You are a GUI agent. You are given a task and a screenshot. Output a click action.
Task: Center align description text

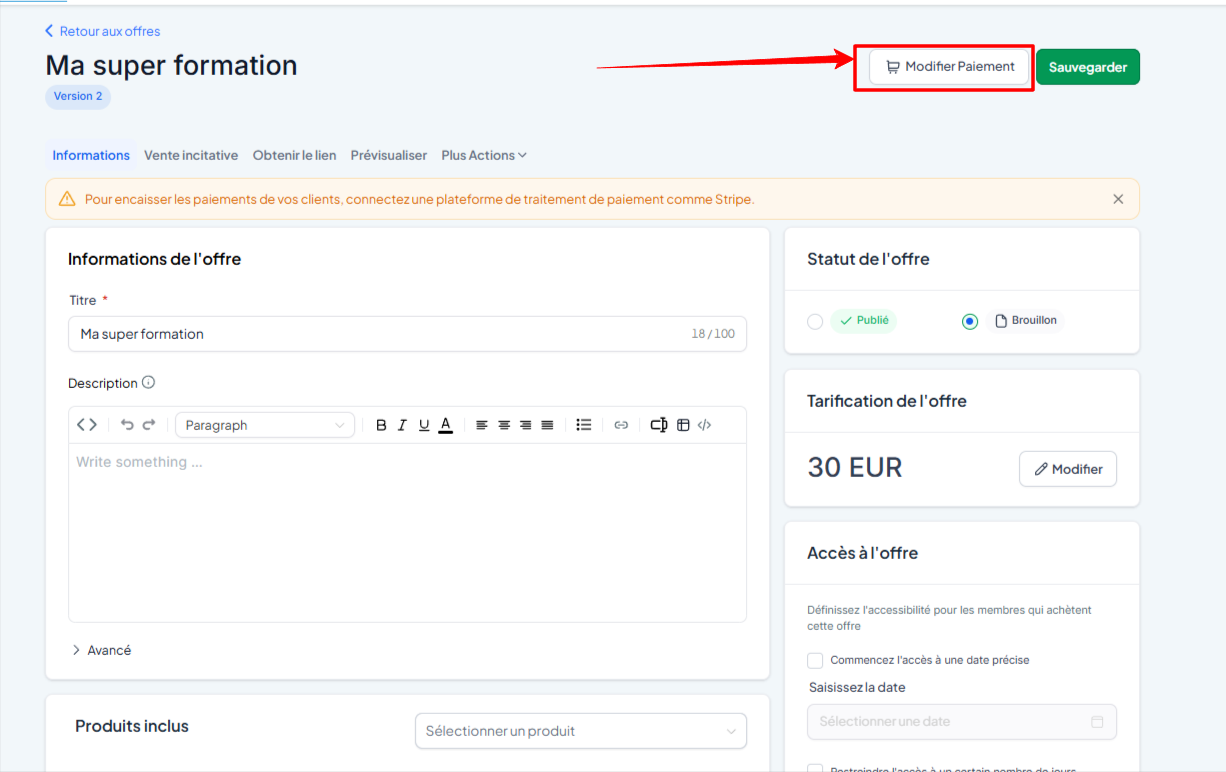point(504,425)
